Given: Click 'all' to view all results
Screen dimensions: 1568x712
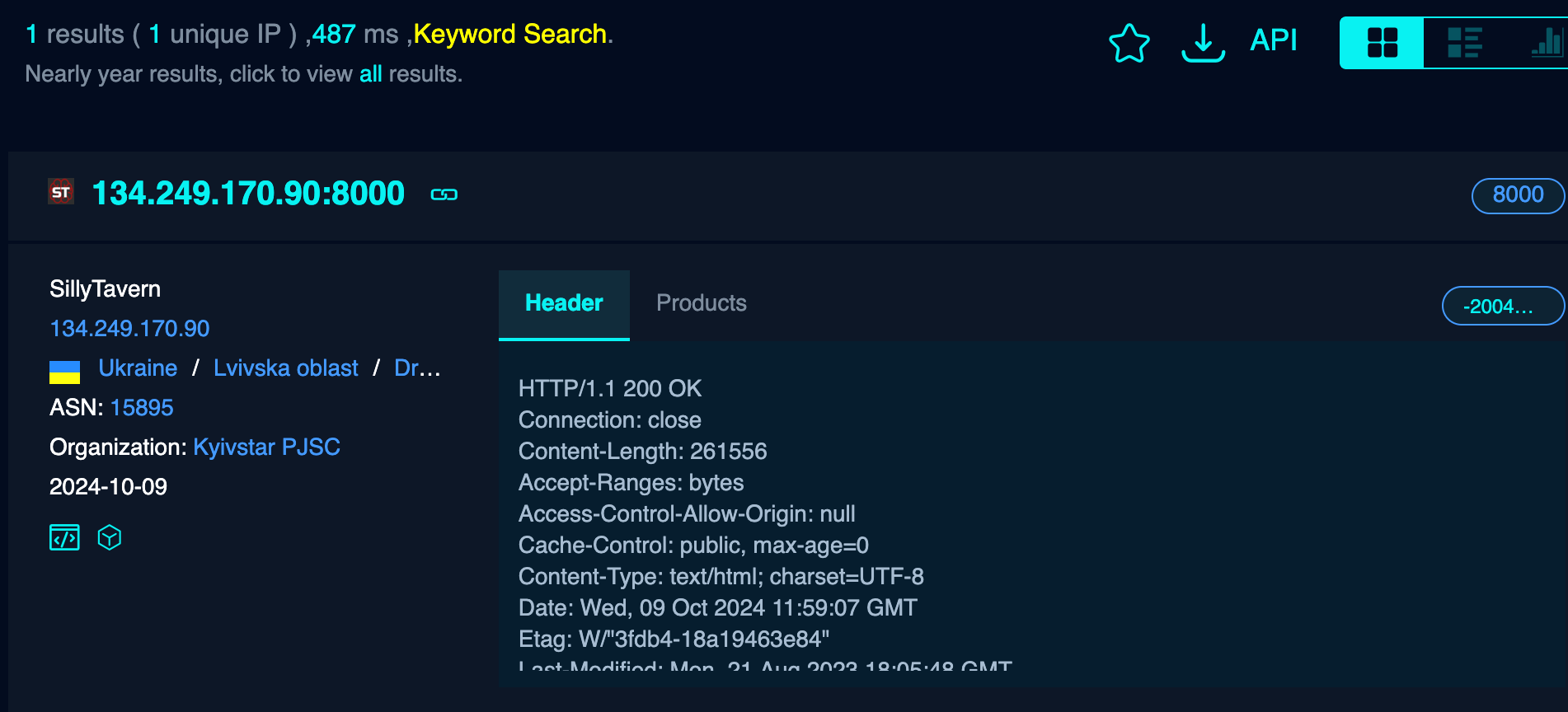Looking at the screenshot, I should [x=370, y=74].
